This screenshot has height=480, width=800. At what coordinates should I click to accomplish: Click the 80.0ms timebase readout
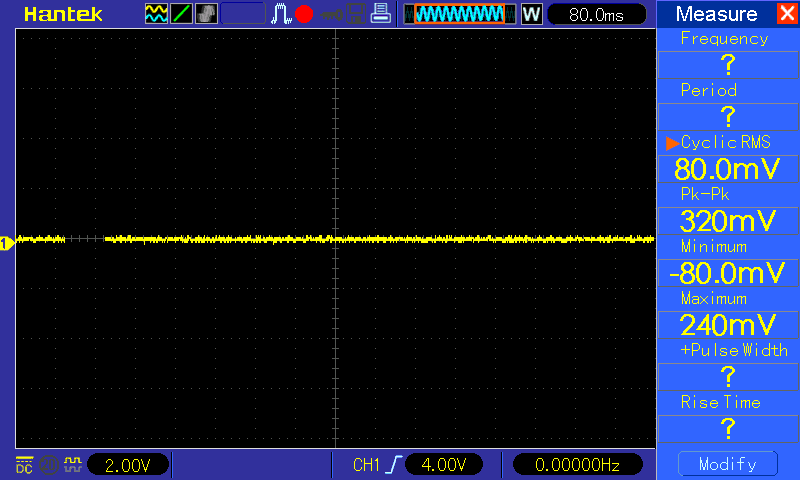point(596,14)
